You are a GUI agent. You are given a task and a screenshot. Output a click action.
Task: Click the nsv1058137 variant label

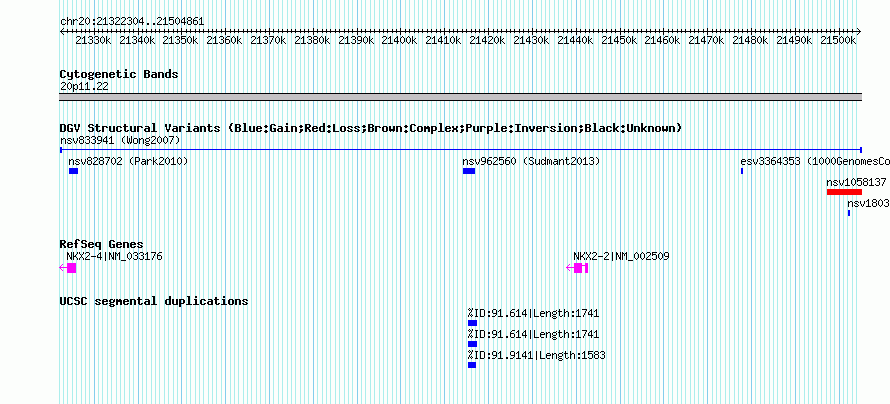tap(857, 182)
